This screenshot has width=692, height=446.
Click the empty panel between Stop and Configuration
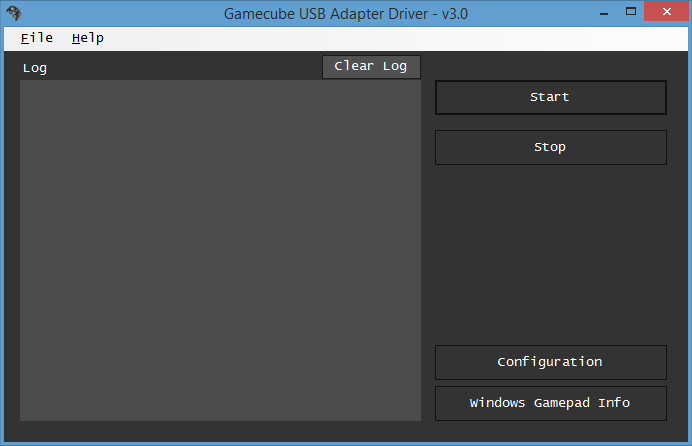click(x=551, y=255)
